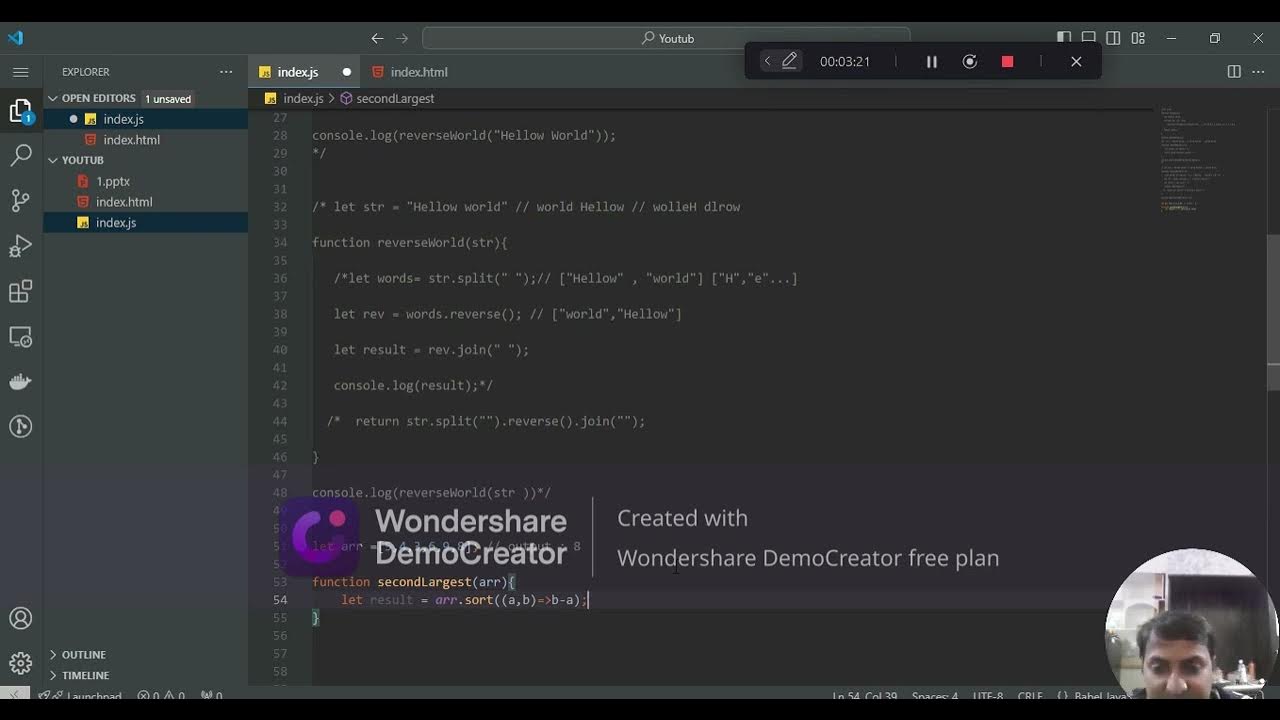Stop the recording with red square
Image resolution: width=1280 pixels, height=720 pixels.
1007,61
